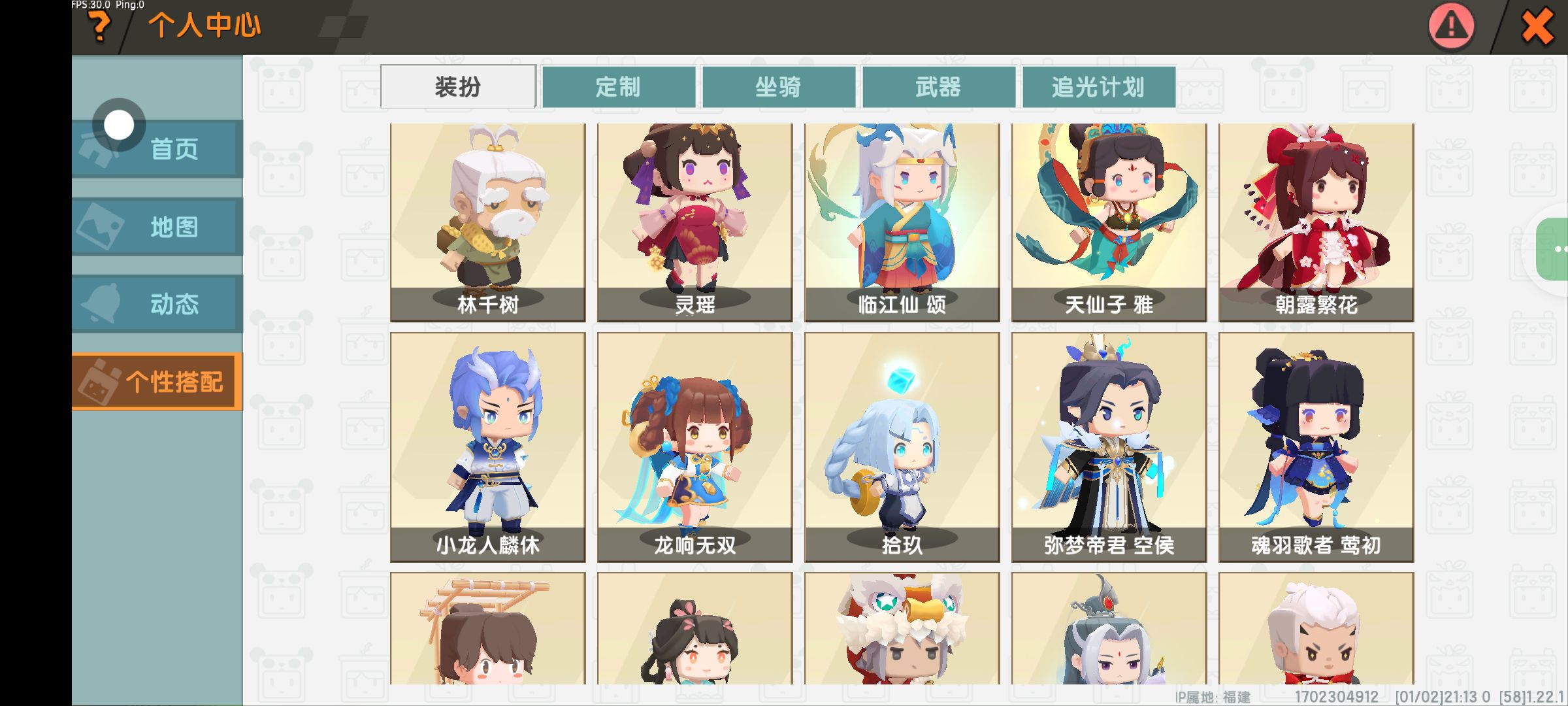Select the 小龙人麟休 dragon skin
The width and height of the screenshot is (1568, 706).
[x=488, y=447]
